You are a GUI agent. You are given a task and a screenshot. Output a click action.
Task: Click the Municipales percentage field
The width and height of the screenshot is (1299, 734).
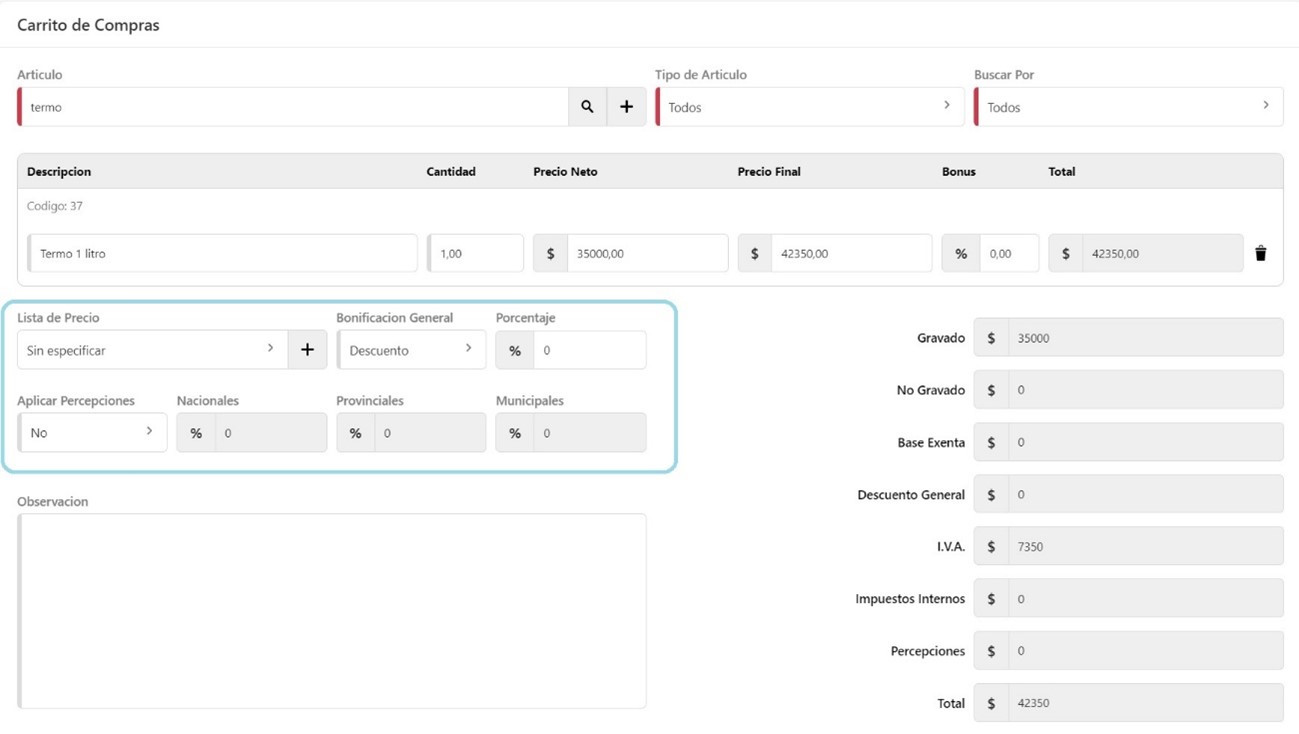tap(589, 433)
